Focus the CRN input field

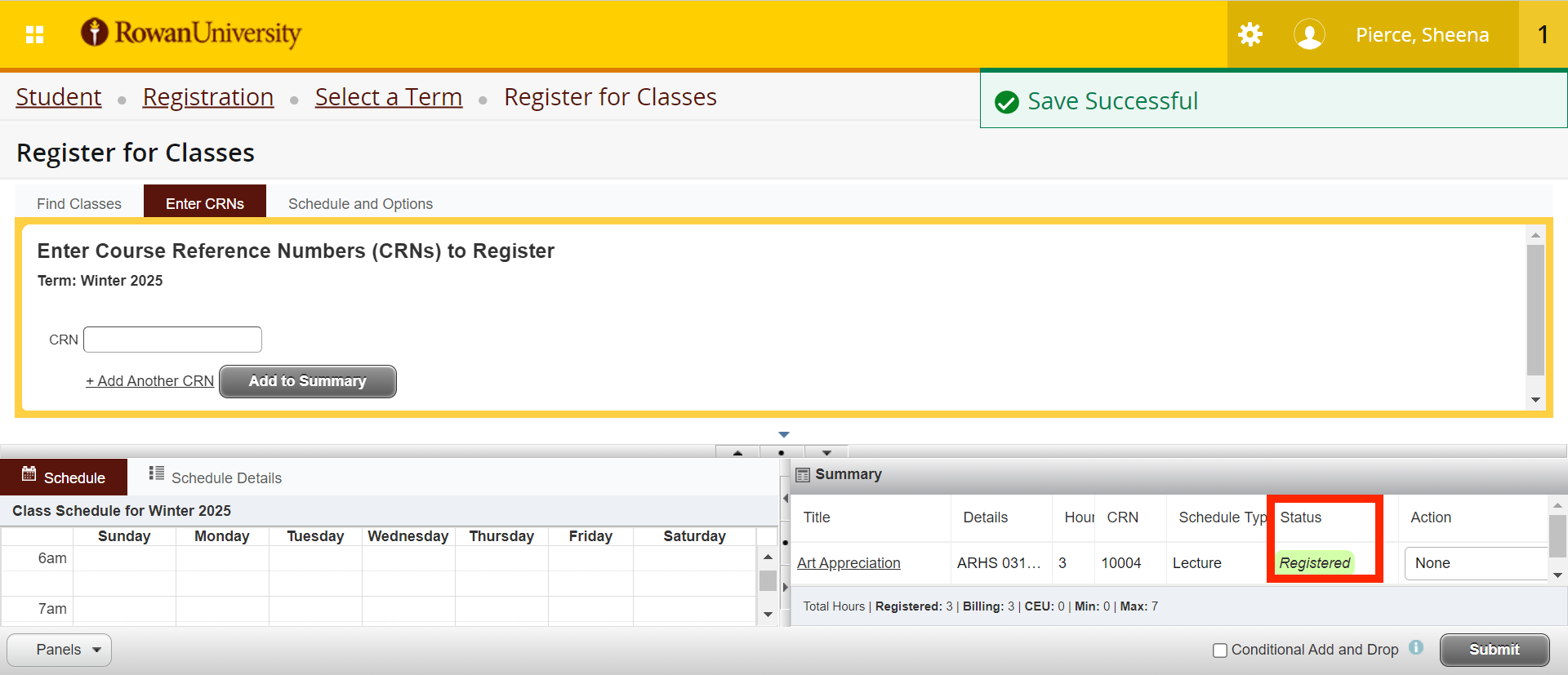(x=173, y=340)
